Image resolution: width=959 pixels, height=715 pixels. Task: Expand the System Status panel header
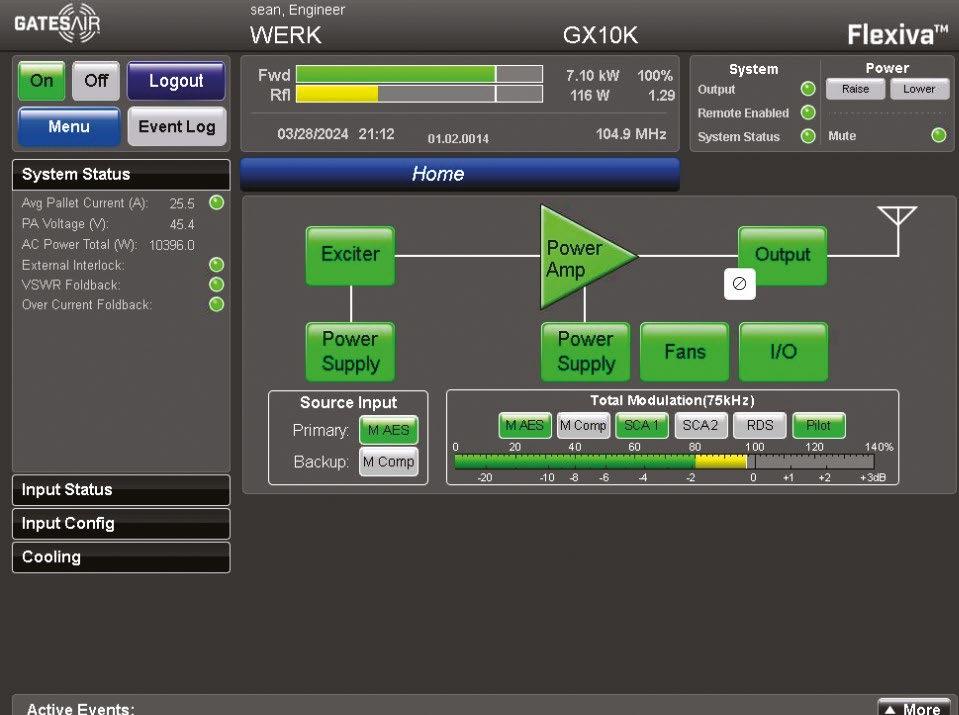[x=121, y=174]
